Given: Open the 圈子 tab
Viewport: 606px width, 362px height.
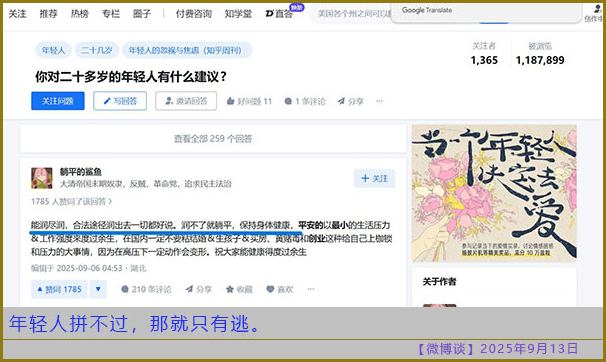Looking at the screenshot, I should [x=141, y=14].
